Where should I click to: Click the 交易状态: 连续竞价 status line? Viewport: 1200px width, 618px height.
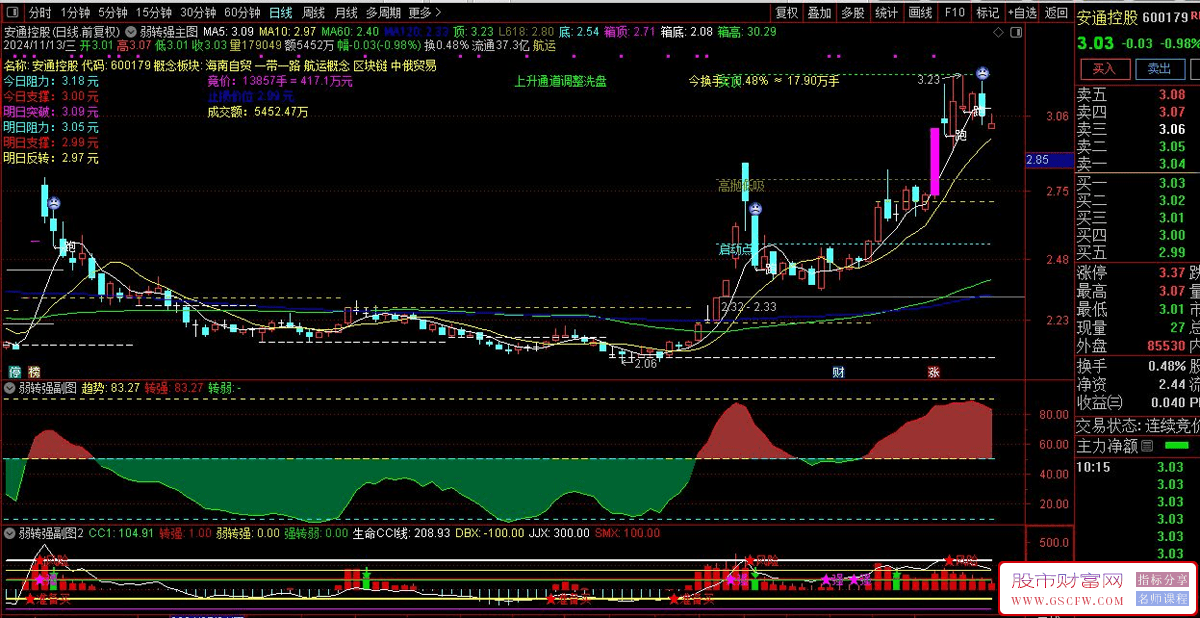coord(1137,426)
